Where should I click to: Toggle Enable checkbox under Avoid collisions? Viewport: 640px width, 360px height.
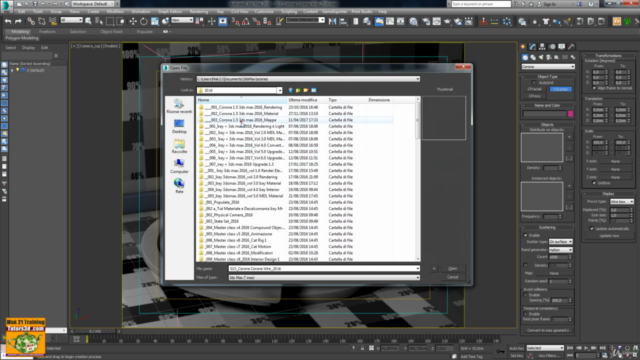coord(526,295)
